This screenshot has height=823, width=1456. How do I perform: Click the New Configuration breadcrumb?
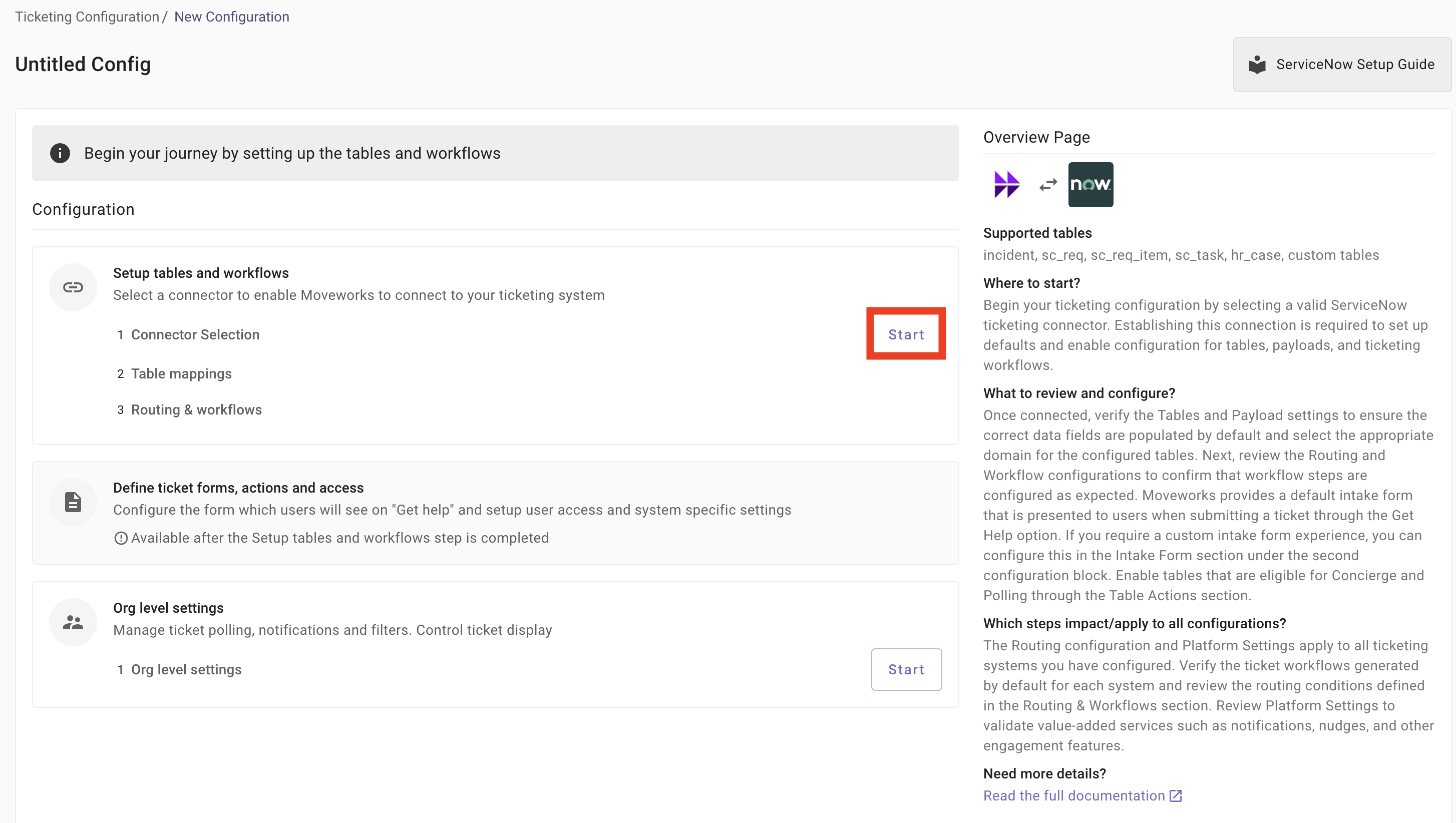coord(231,17)
